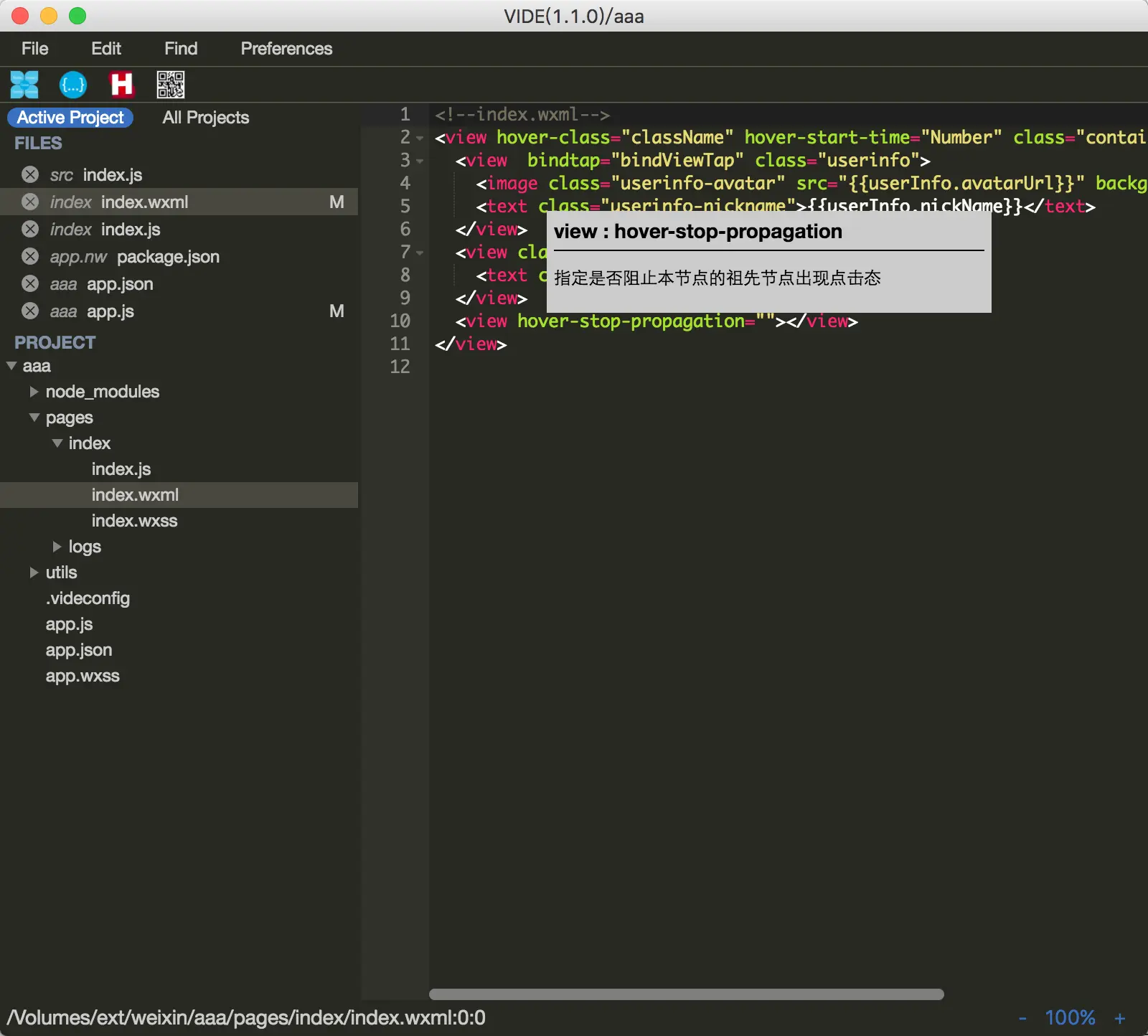Image resolution: width=1148 pixels, height=1036 pixels.
Task: Open the Preferences menu
Action: [x=286, y=49]
